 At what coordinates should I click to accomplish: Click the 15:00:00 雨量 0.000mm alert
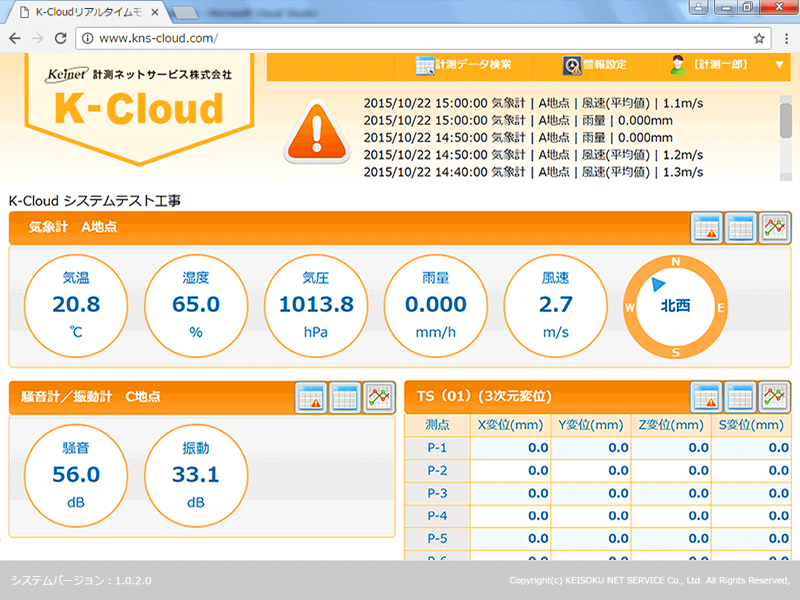(518, 120)
